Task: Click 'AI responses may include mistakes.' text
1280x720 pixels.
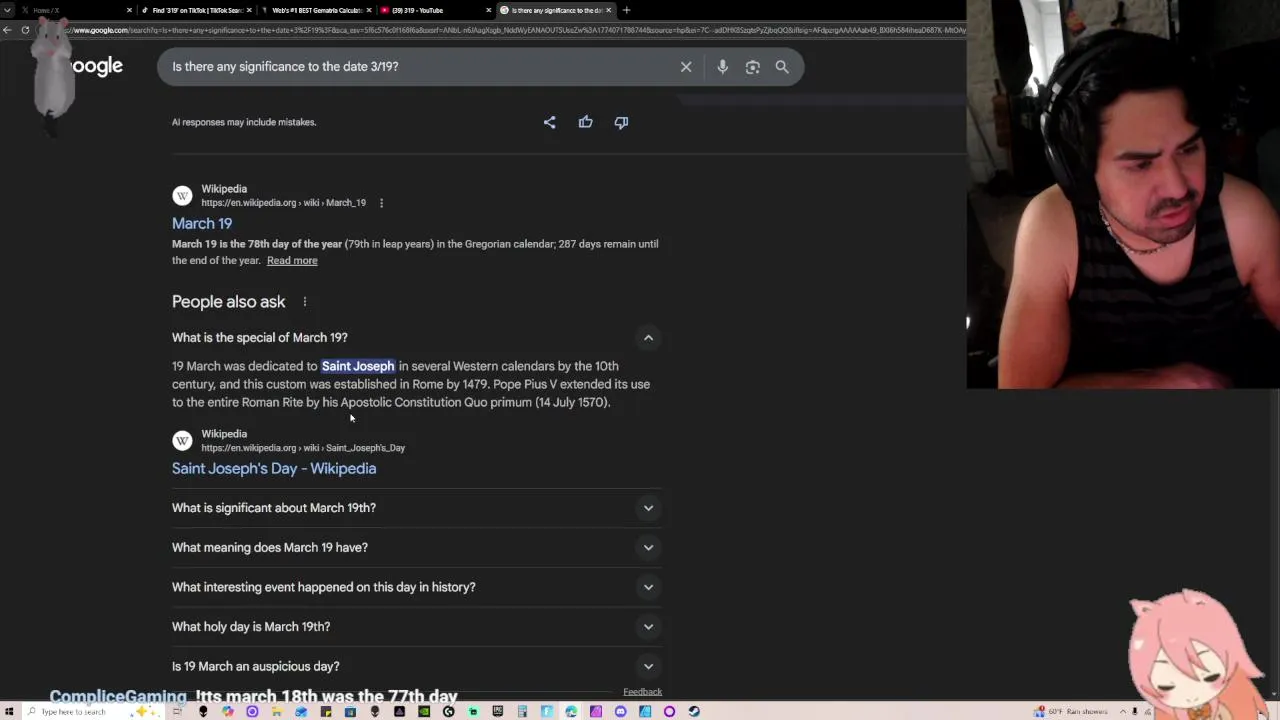Action: point(244,122)
